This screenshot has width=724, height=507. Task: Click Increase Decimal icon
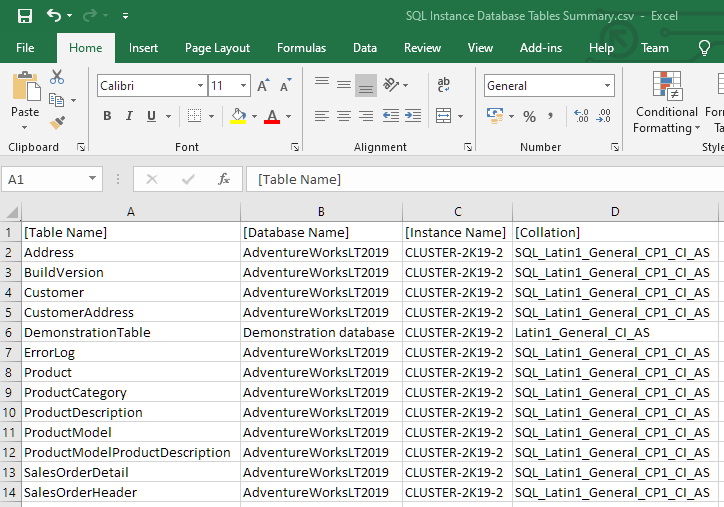click(581, 116)
